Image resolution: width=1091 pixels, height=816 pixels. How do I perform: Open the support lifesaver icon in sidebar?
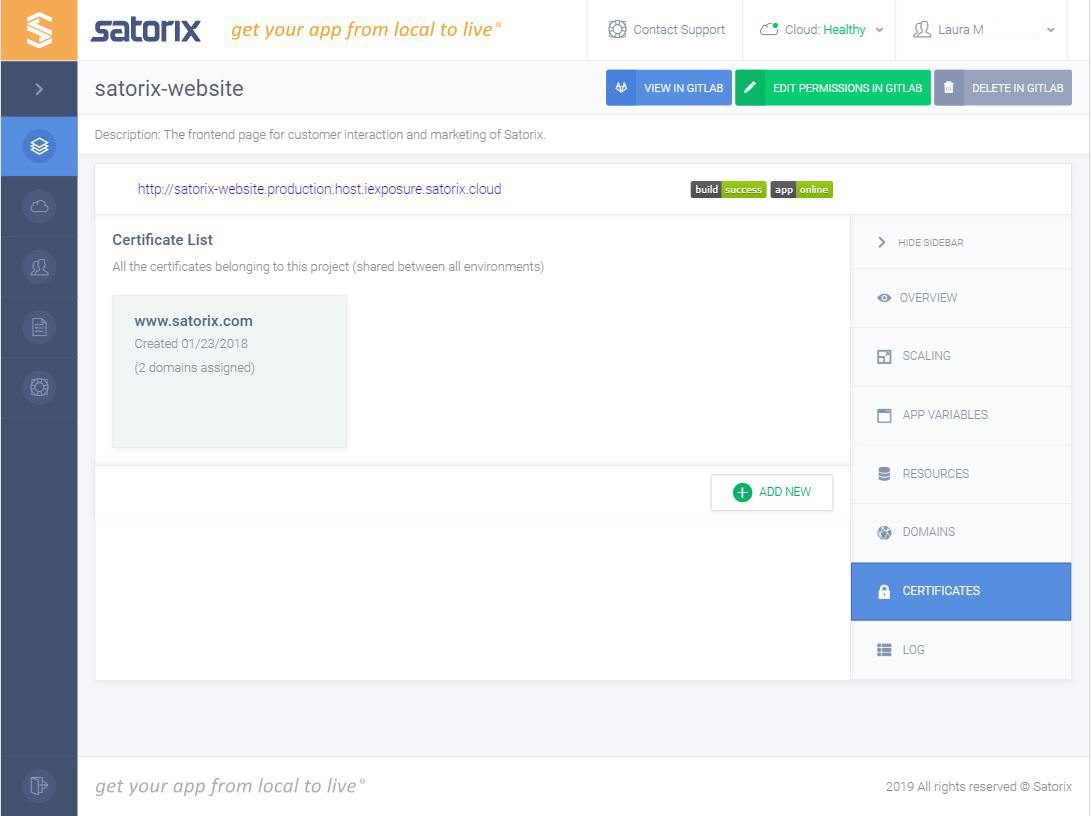tap(39, 387)
